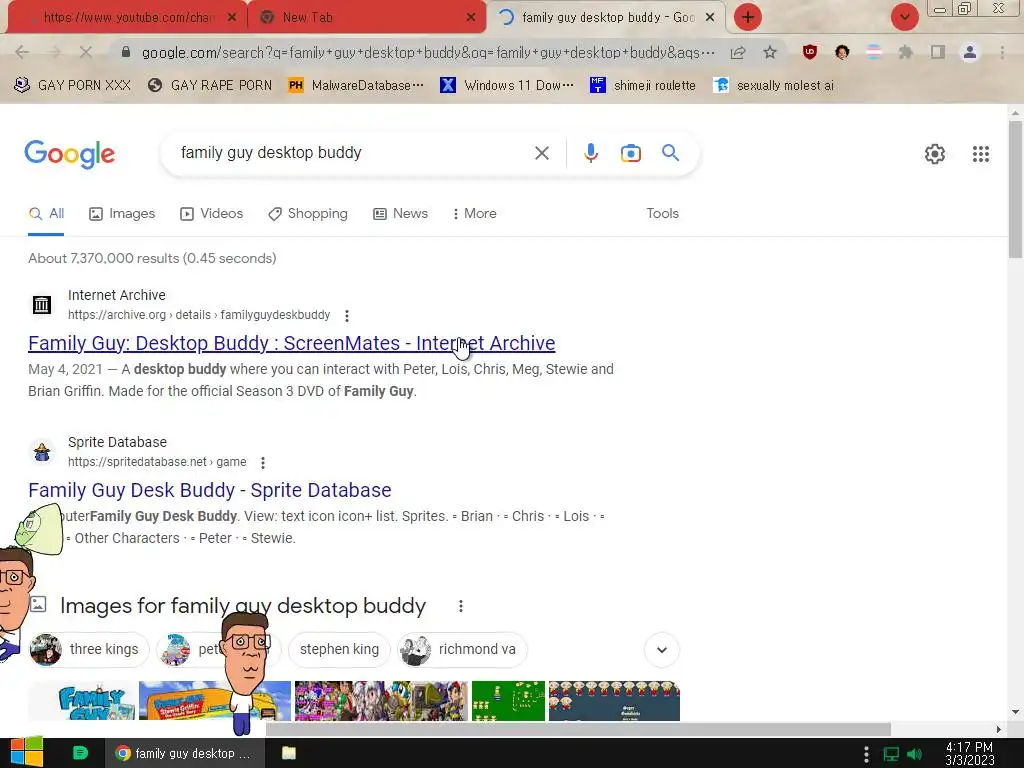The width and height of the screenshot is (1024, 768).
Task: Switch to the New Tab tab
Action: point(366,17)
